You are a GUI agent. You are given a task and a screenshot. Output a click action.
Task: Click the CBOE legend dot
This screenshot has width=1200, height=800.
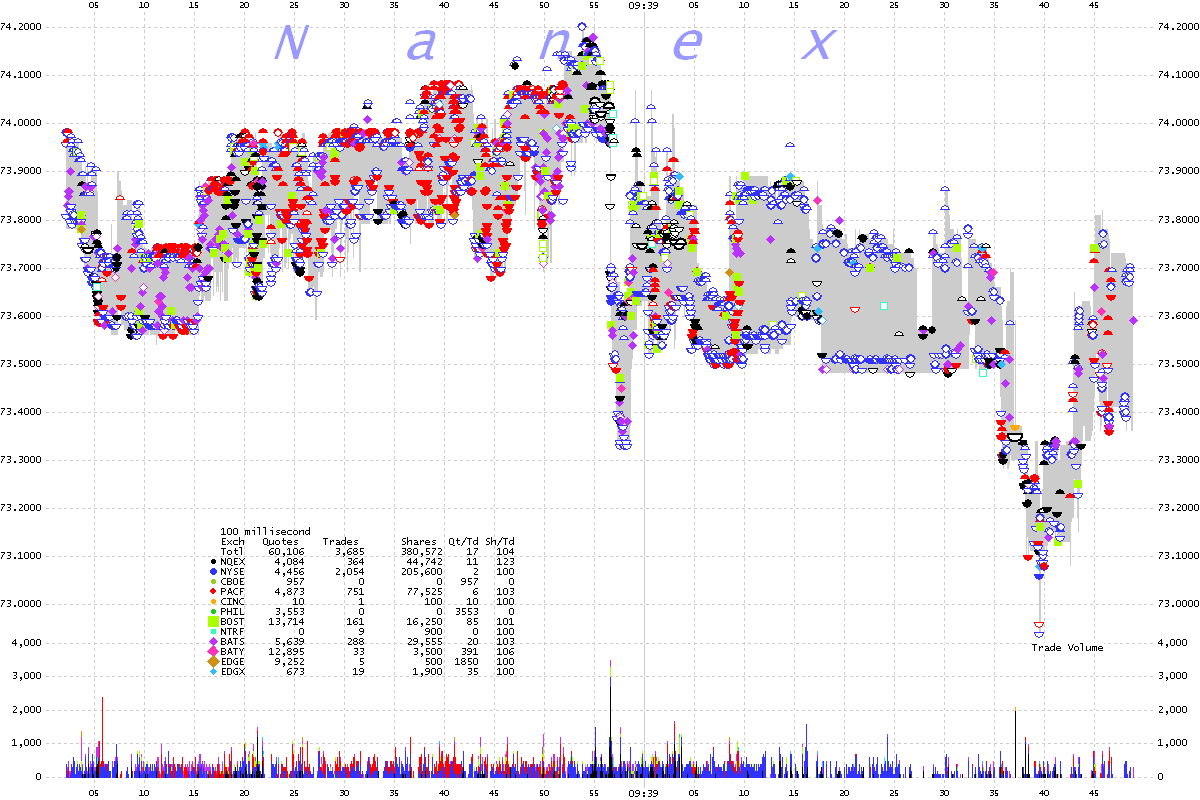pyautogui.click(x=212, y=582)
